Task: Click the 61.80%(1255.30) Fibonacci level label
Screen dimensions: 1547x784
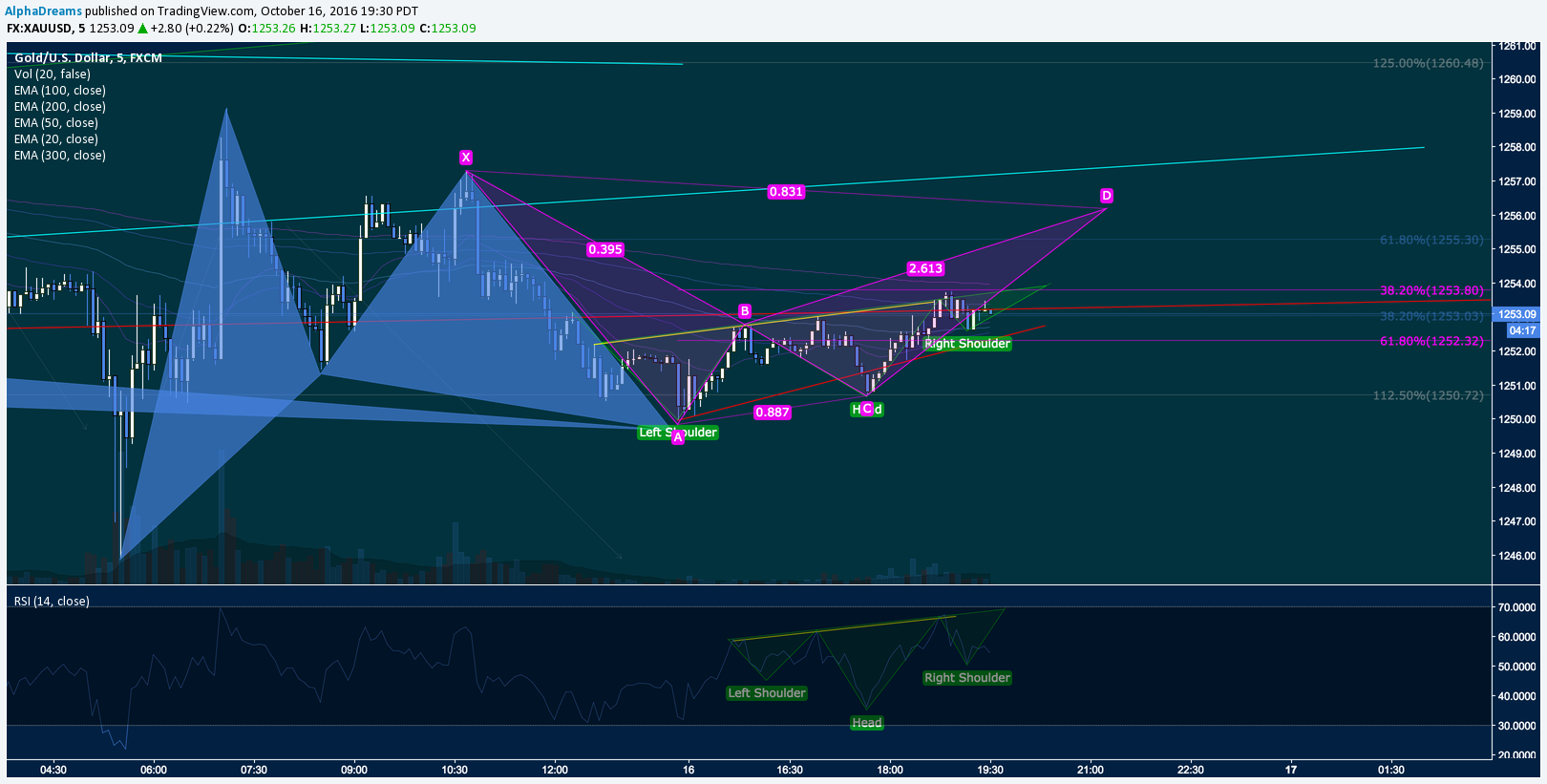Action: (x=1432, y=240)
